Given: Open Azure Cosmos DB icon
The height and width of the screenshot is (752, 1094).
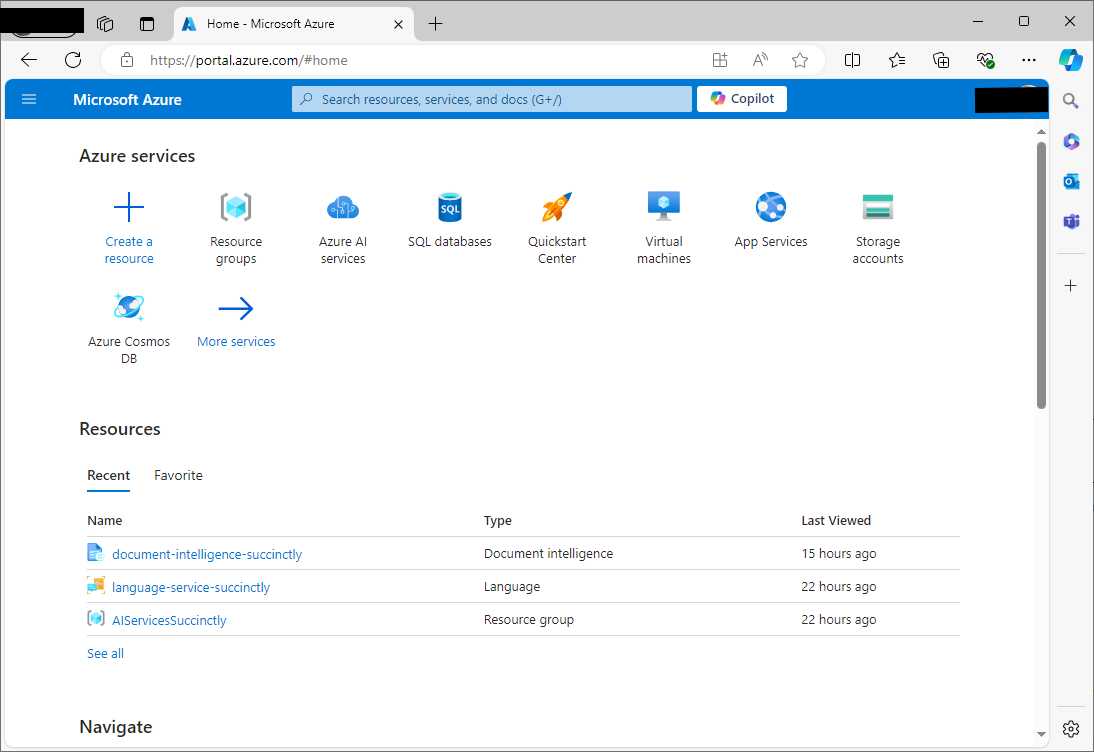Looking at the screenshot, I should pos(128,307).
